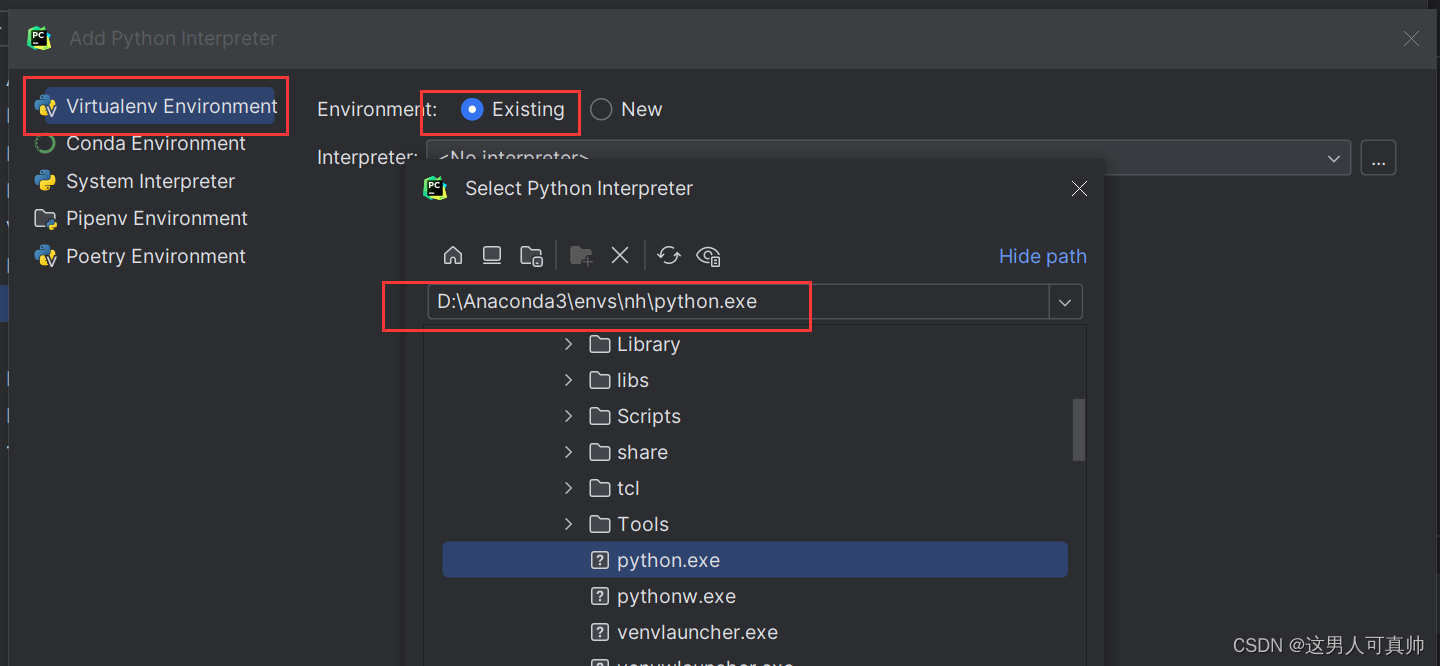
Task: Click the Hide path link
Action: pos(1043,256)
